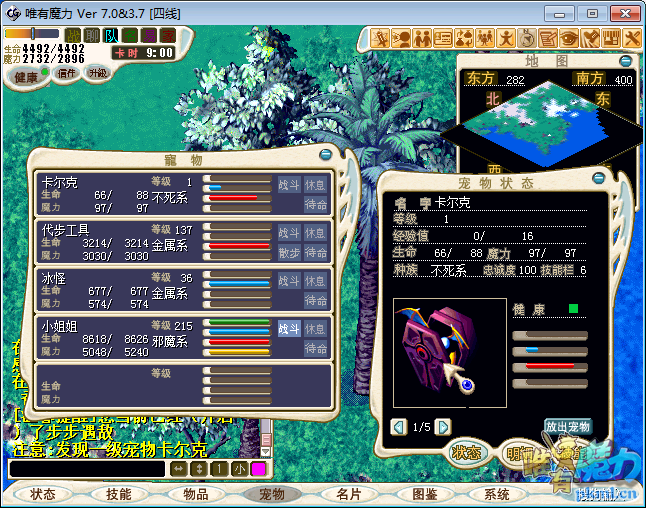The height and width of the screenshot is (508, 646).
Task: Click the 健康 health status button
Action: pyautogui.click(x=27, y=77)
